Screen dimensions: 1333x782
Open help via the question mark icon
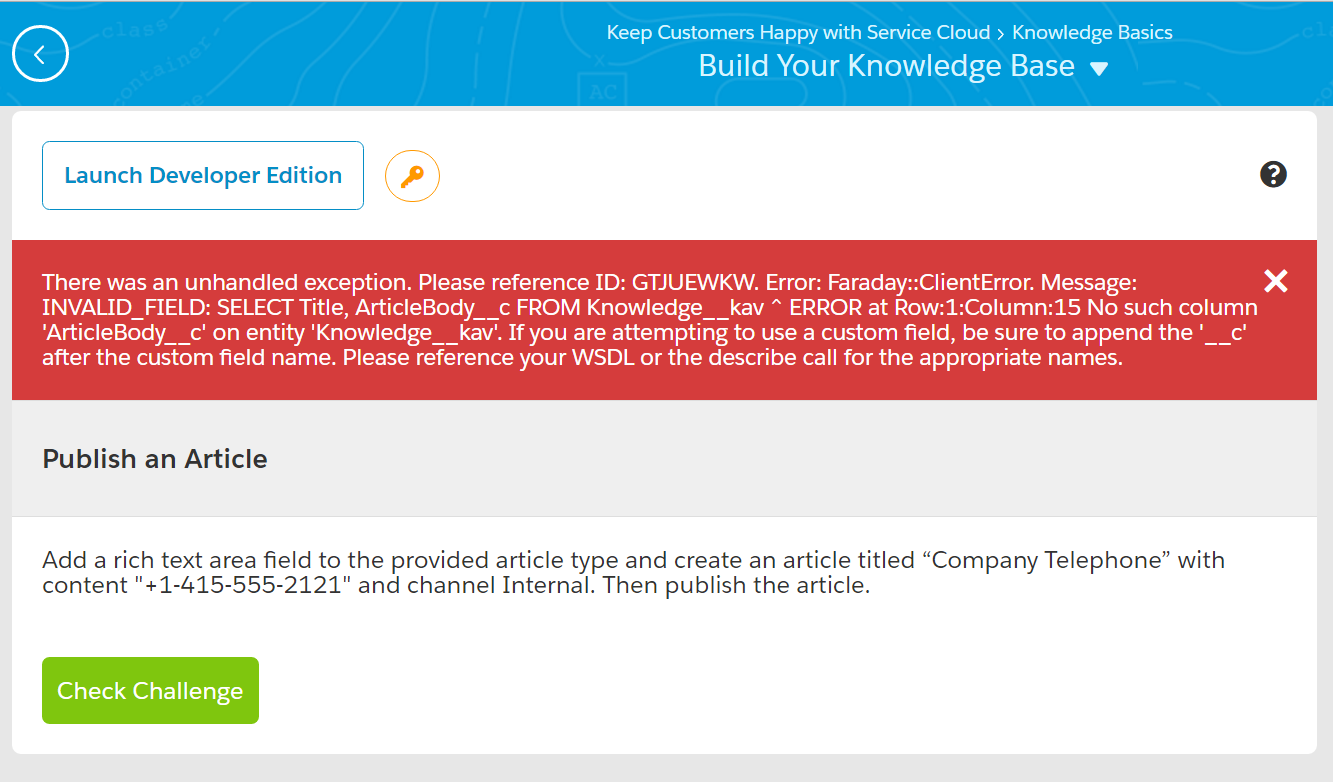click(x=1273, y=175)
